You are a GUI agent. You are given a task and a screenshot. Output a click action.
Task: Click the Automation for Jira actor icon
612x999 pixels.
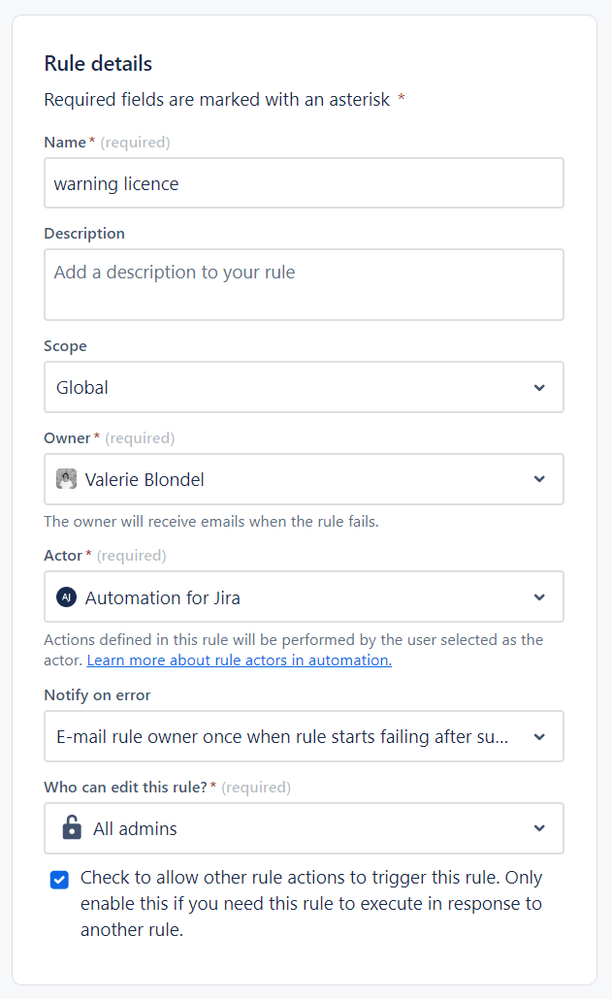click(x=66, y=598)
